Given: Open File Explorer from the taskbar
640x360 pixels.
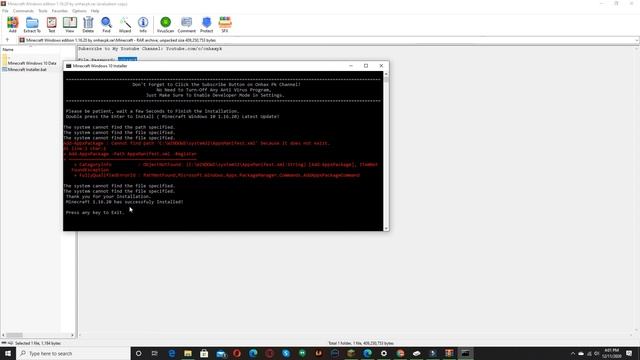Looking at the screenshot, I should point(188,353).
